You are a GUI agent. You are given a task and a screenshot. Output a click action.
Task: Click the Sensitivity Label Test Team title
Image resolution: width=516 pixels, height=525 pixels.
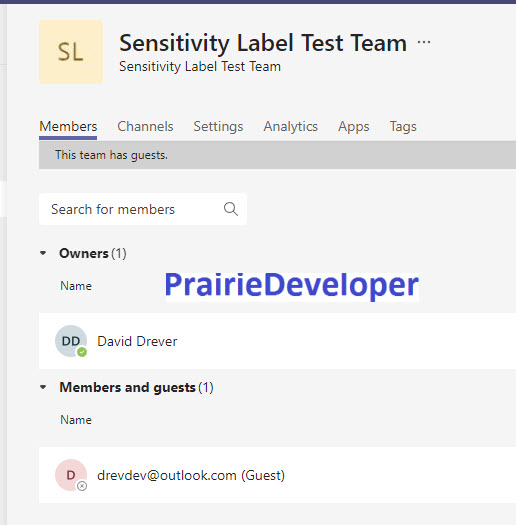[263, 43]
